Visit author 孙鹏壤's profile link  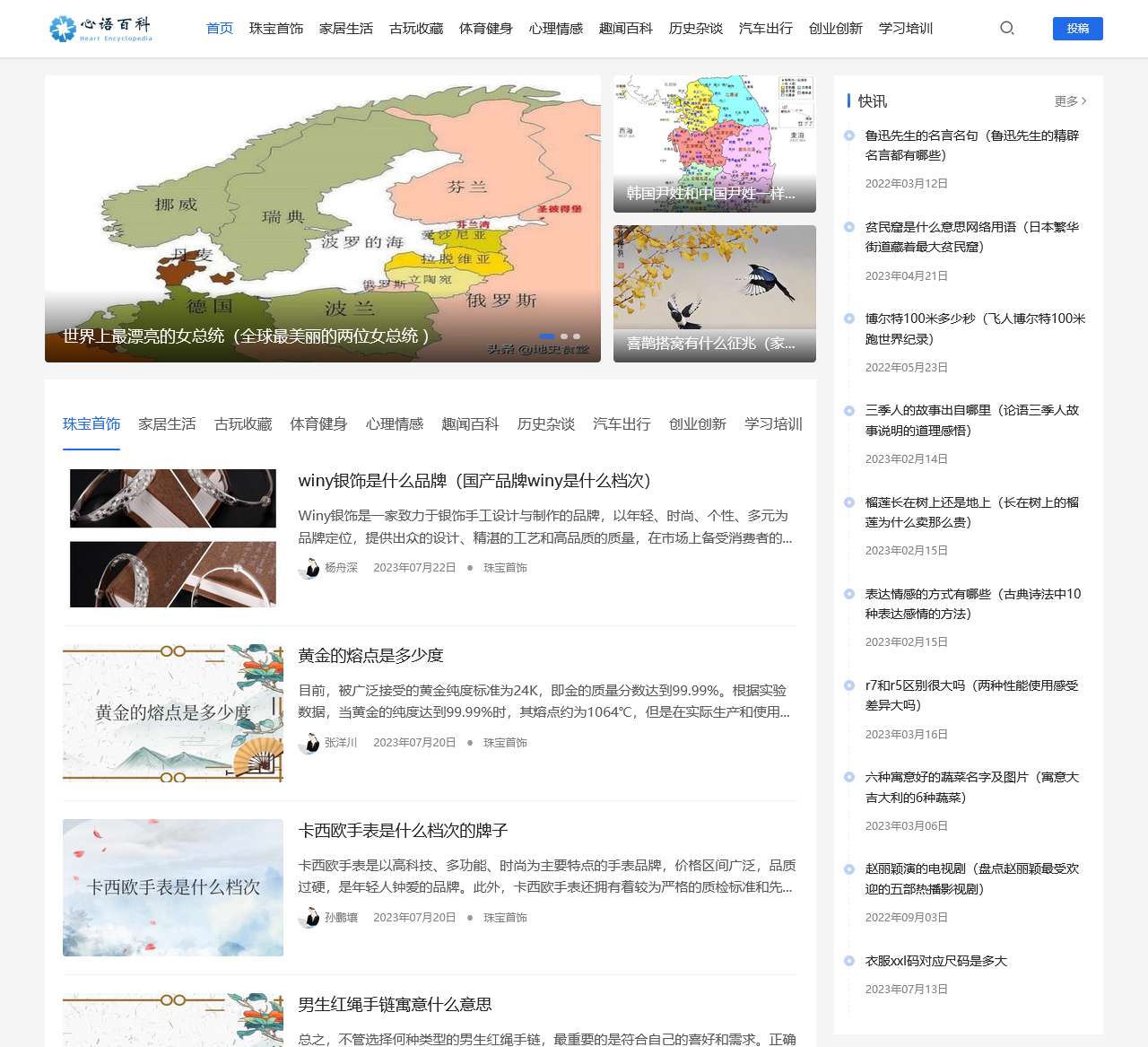click(341, 918)
